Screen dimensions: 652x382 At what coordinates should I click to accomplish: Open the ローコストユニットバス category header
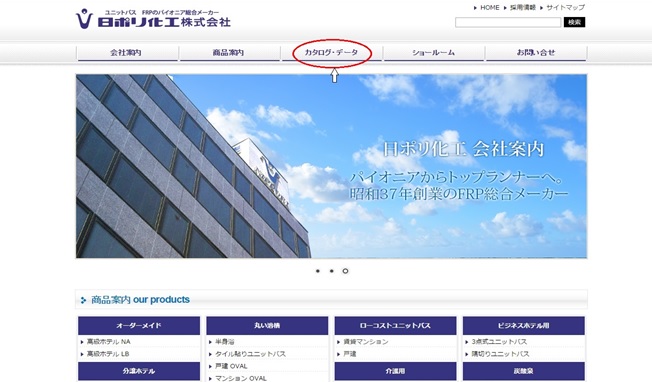click(395, 326)
